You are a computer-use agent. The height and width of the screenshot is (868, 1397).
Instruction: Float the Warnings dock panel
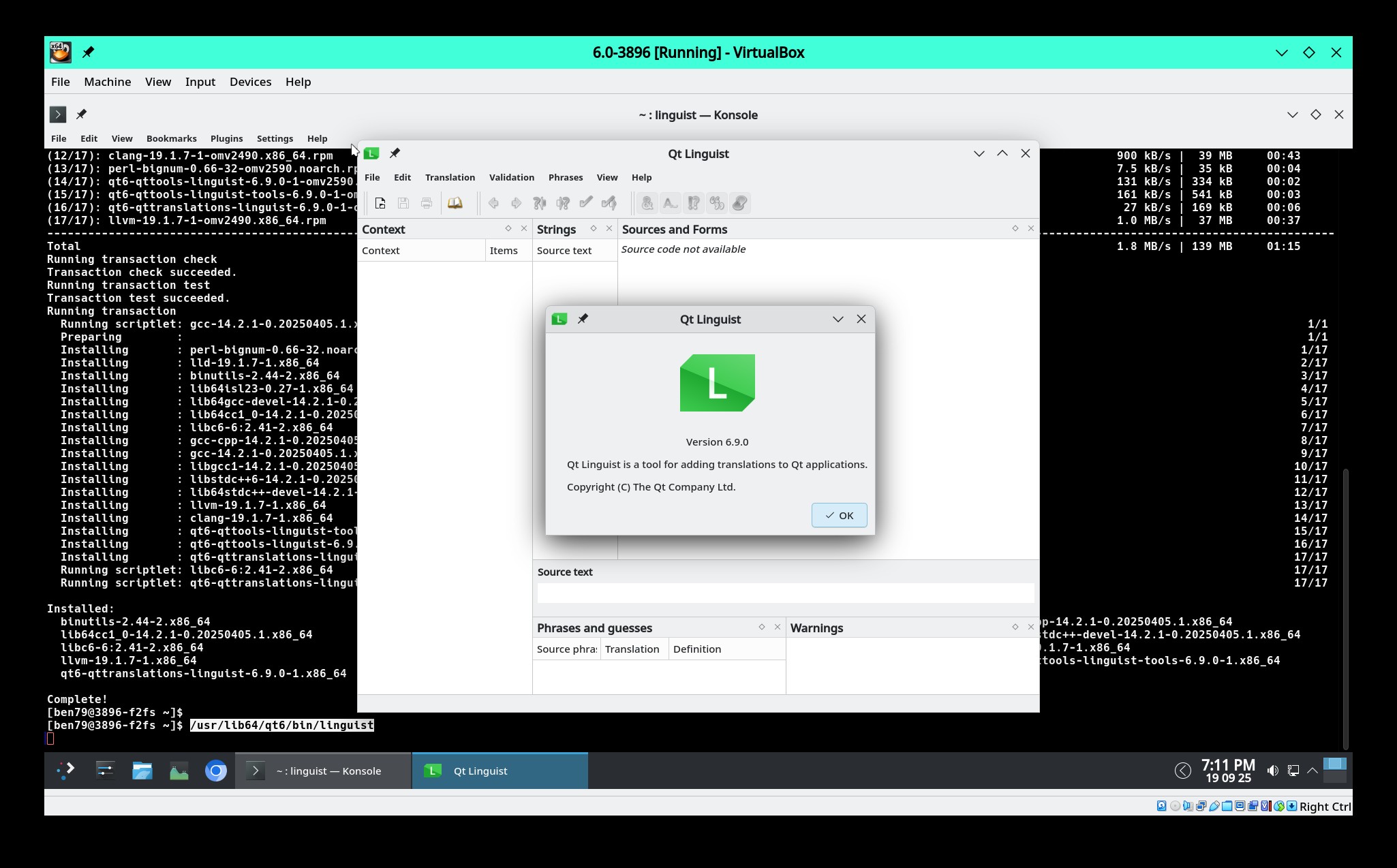[x=1015, y=627]
